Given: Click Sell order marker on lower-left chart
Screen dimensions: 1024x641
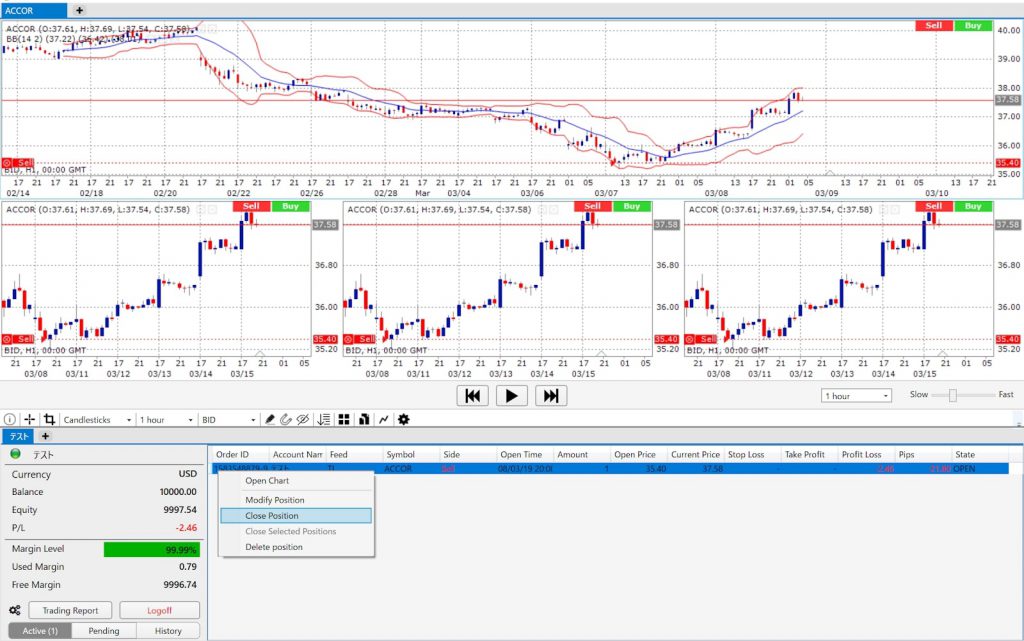Looking at the screenshot, I should (18, 339).
